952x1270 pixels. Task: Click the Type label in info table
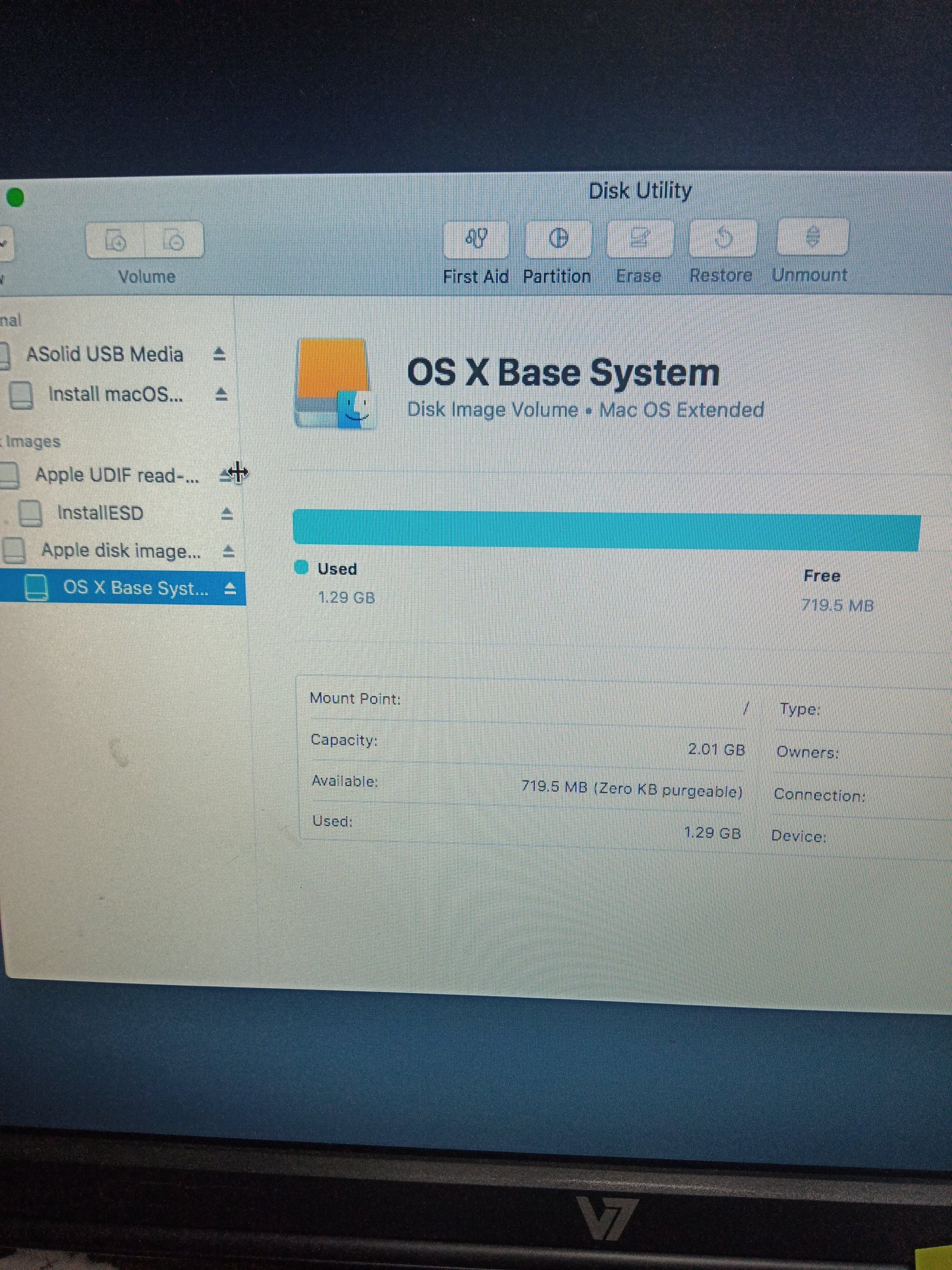point(800,709)
